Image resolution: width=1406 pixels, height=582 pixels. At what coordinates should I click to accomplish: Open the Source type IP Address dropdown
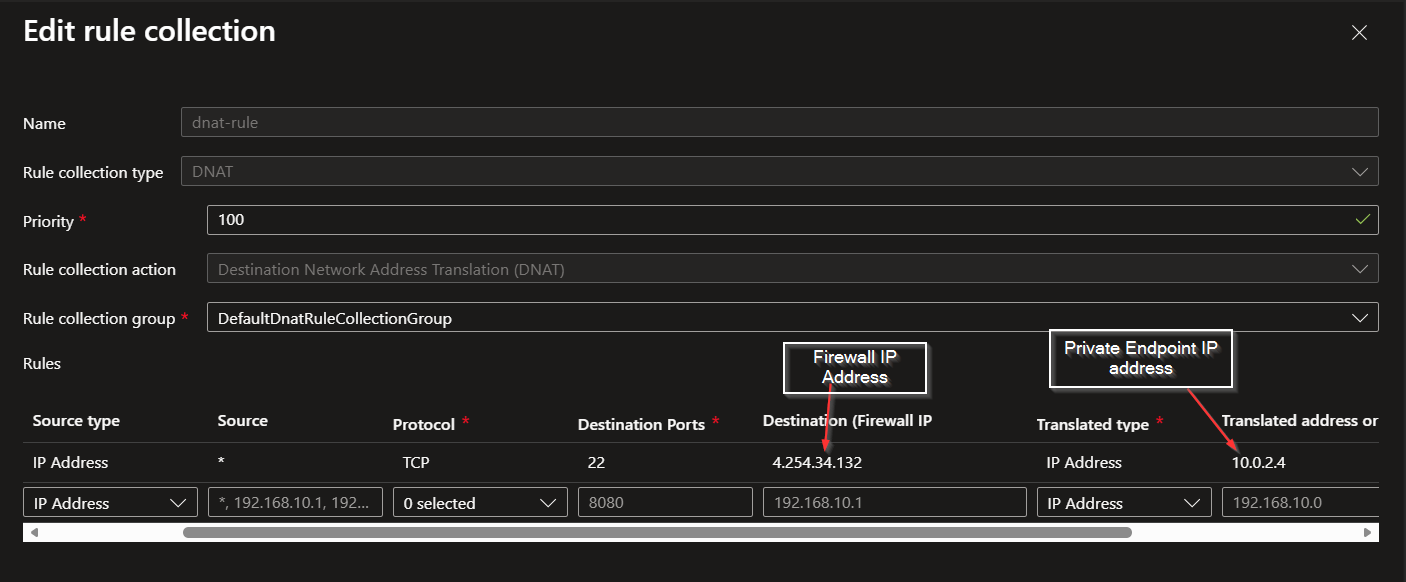point(110,503)
